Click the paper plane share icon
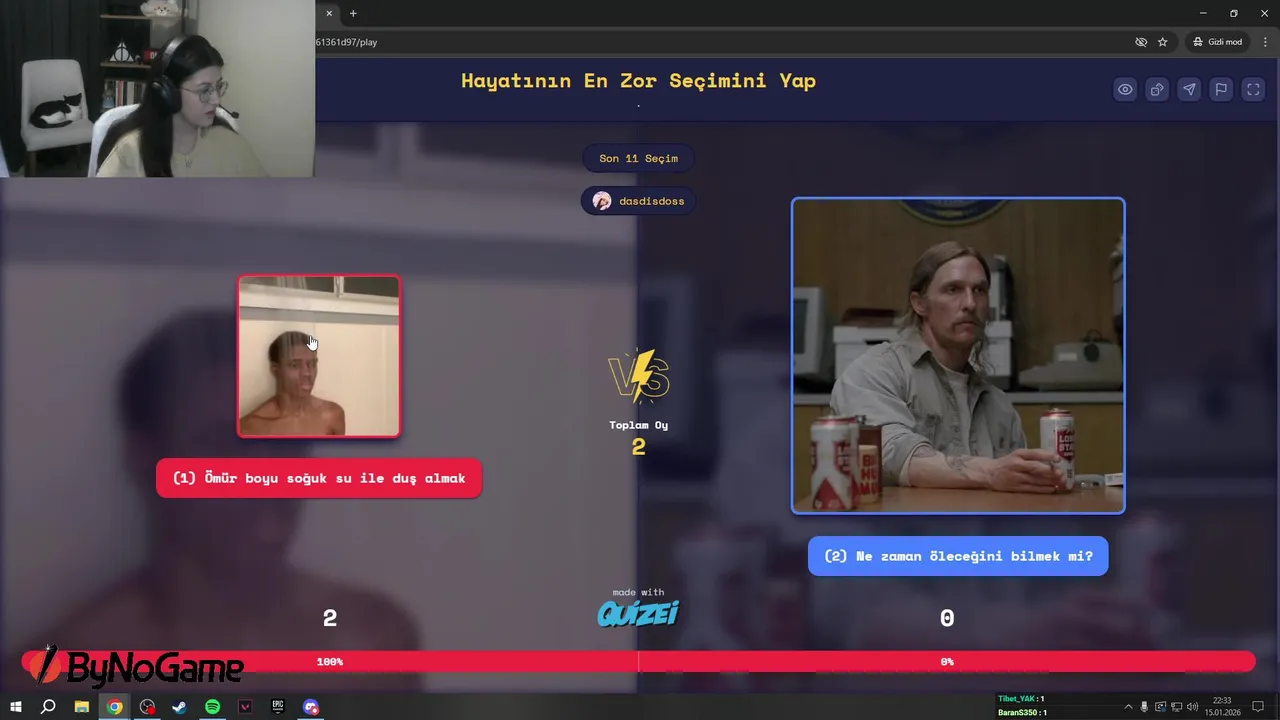 click(x=1189, y=89)
